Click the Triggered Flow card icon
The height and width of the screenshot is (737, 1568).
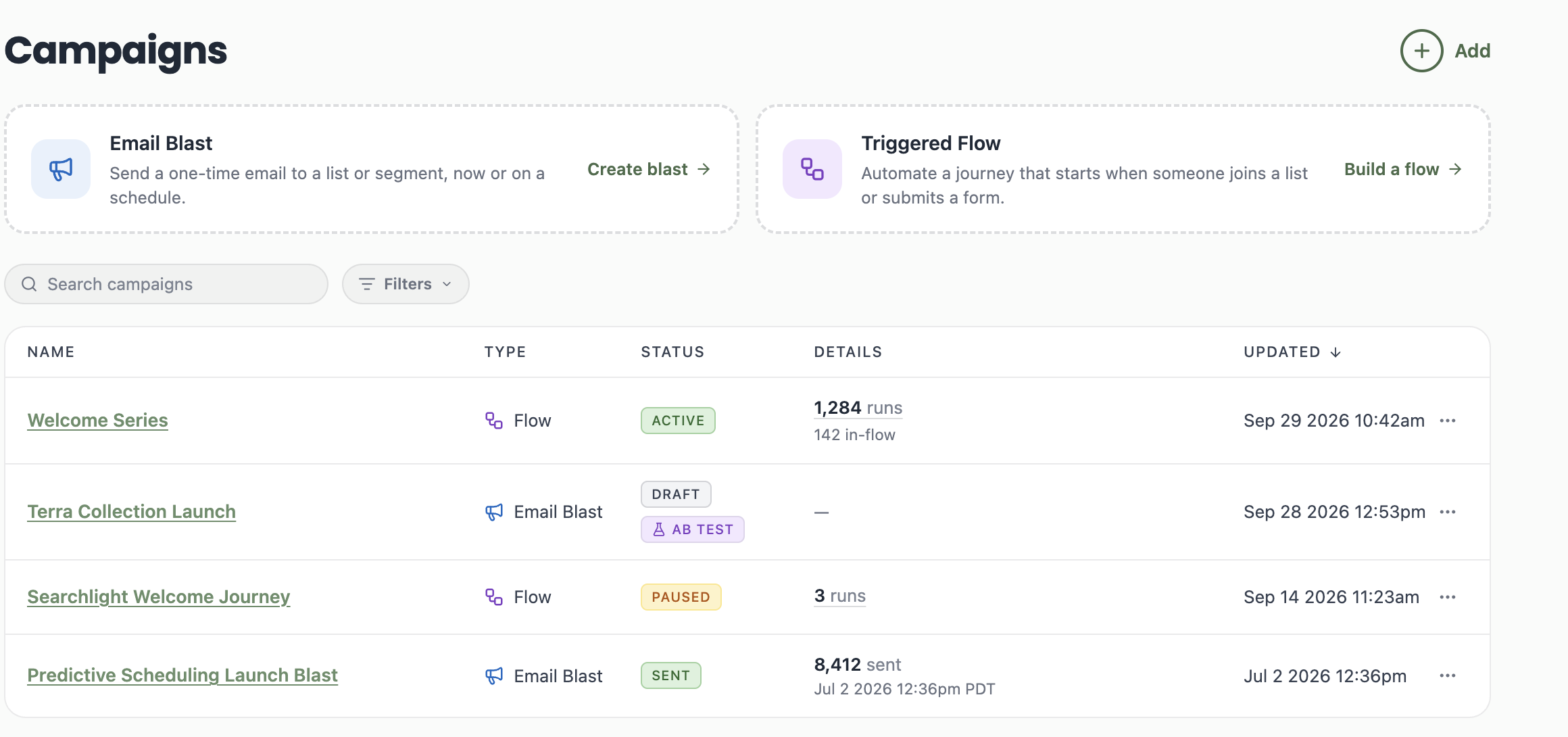(812, 169)
